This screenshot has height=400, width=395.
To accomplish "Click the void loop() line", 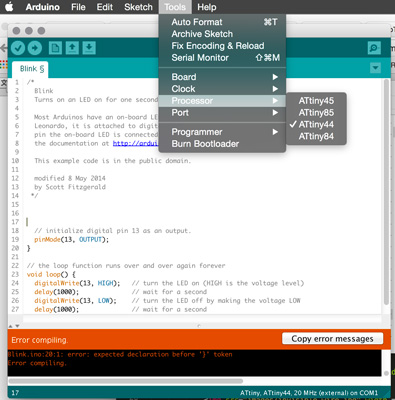I will [x=51, y=274].
